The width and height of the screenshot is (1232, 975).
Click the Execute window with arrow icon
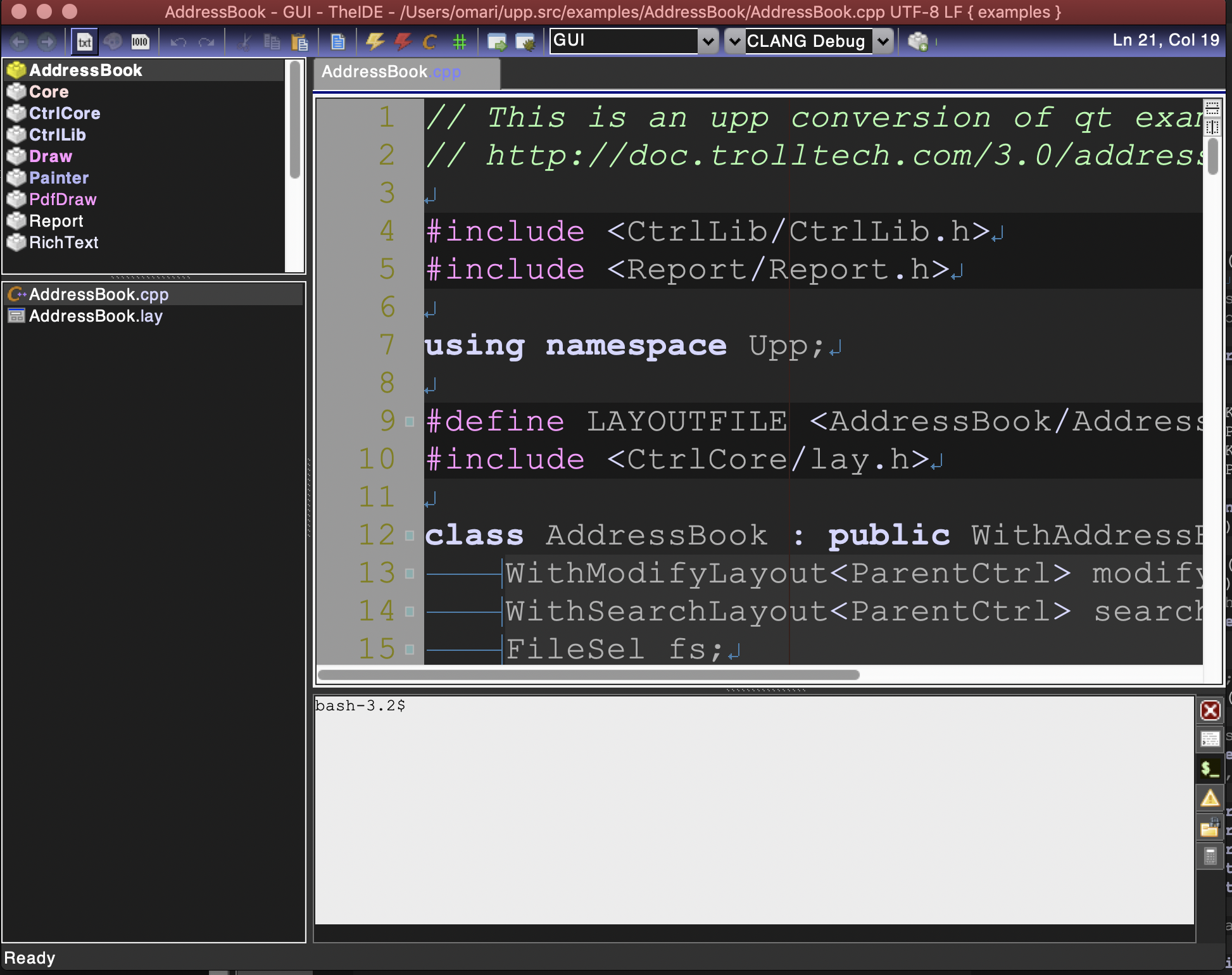click(x=497, y=42)
